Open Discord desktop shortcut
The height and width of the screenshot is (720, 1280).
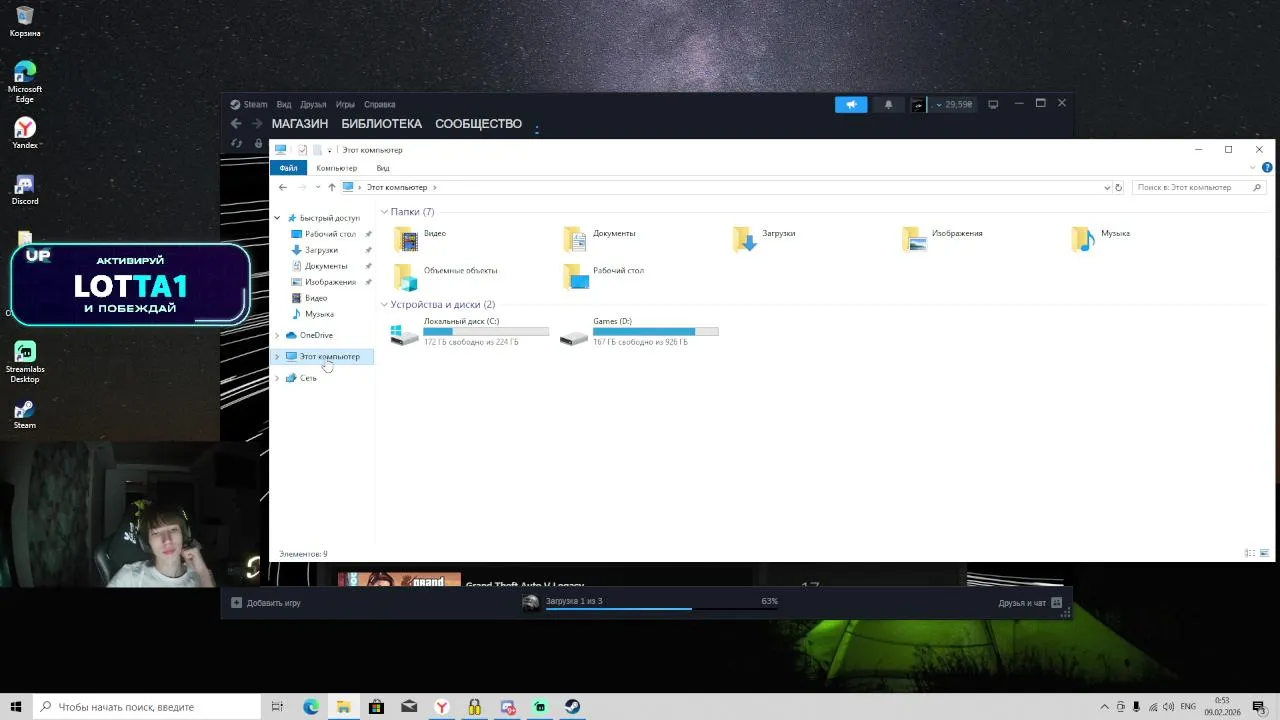pyautogui.click(x=25, y=190)
